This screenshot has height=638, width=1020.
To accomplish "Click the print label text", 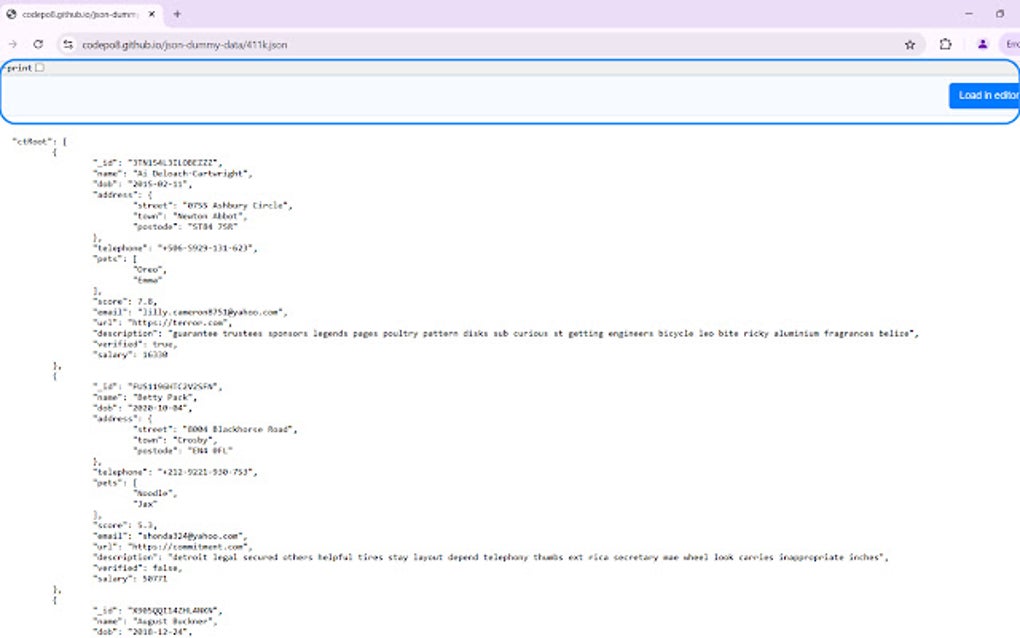I will [x=19, y=67].
